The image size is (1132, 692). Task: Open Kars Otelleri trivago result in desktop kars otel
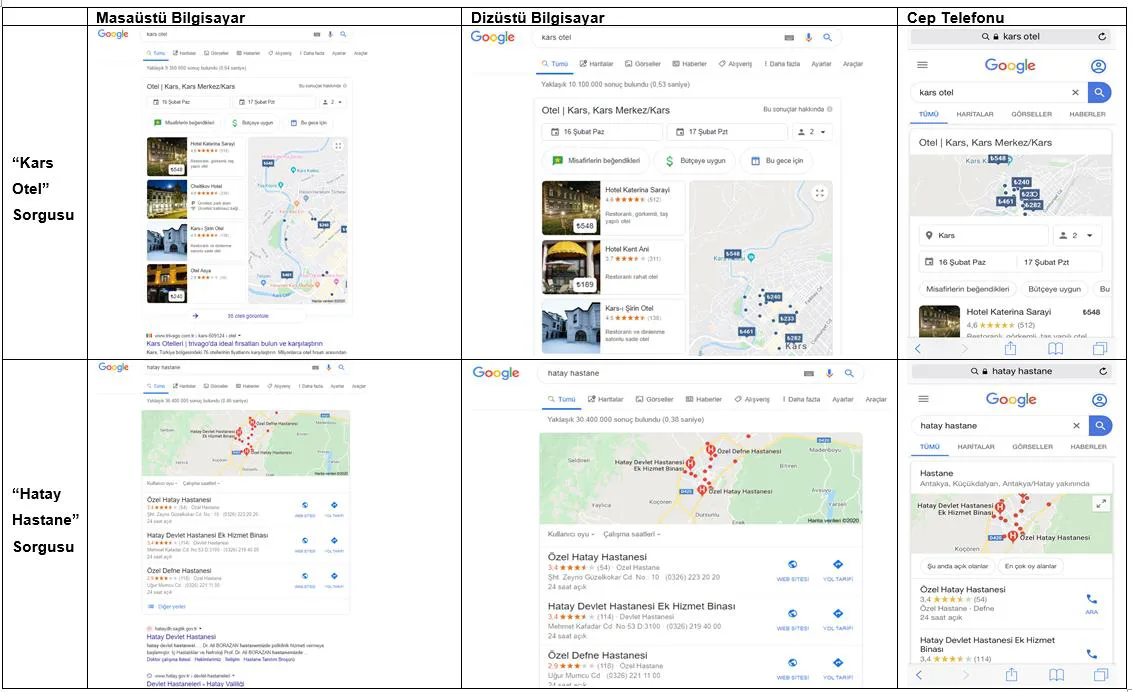(x=235, y=343)
